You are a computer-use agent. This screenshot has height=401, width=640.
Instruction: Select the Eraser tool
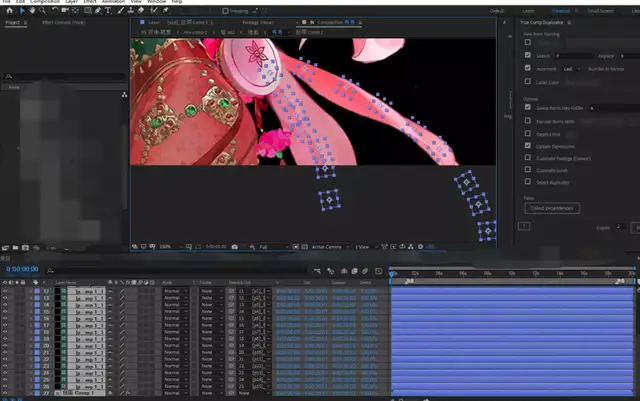coord(141,11)
